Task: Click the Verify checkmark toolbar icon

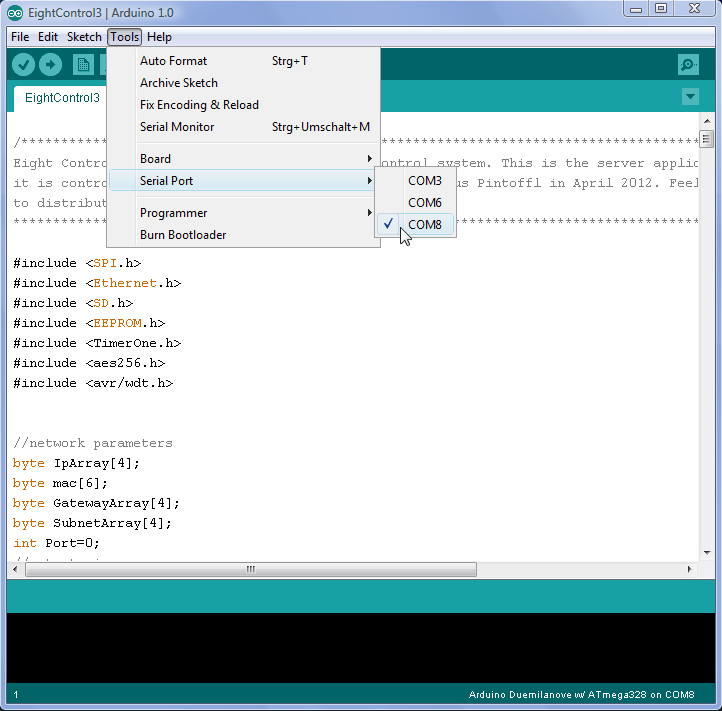Action: [23, 64]
